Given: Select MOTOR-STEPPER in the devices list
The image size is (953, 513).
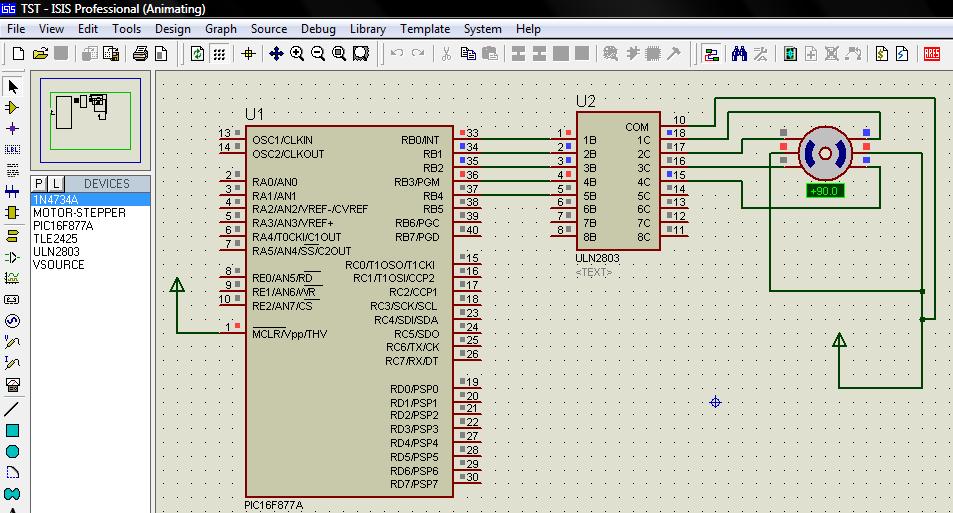Looking at the screenshot, I should click(x=91, y=213).
